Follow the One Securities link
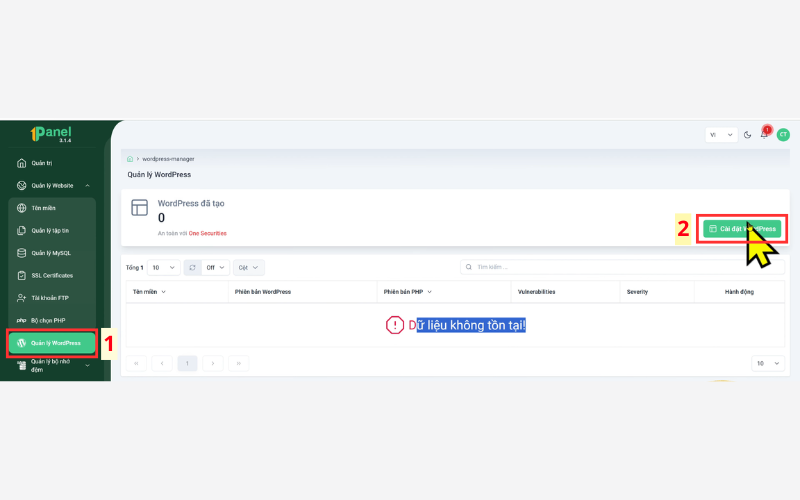The height and width of the screenshot is (500, 800). click(x=208, y=233)
